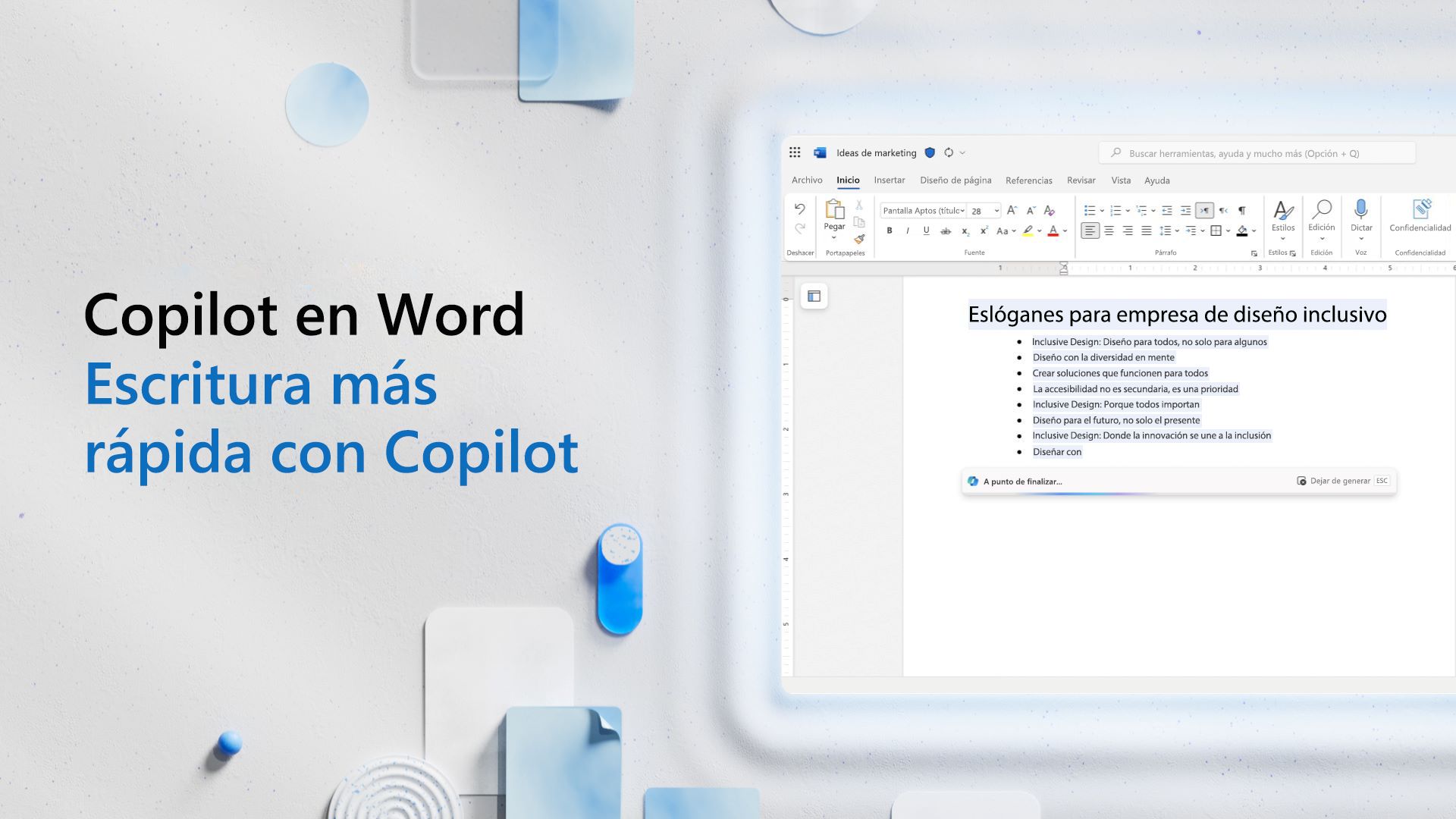
Task: Show paragraph marks with pilcrow icon
Action: [1241, 210]
